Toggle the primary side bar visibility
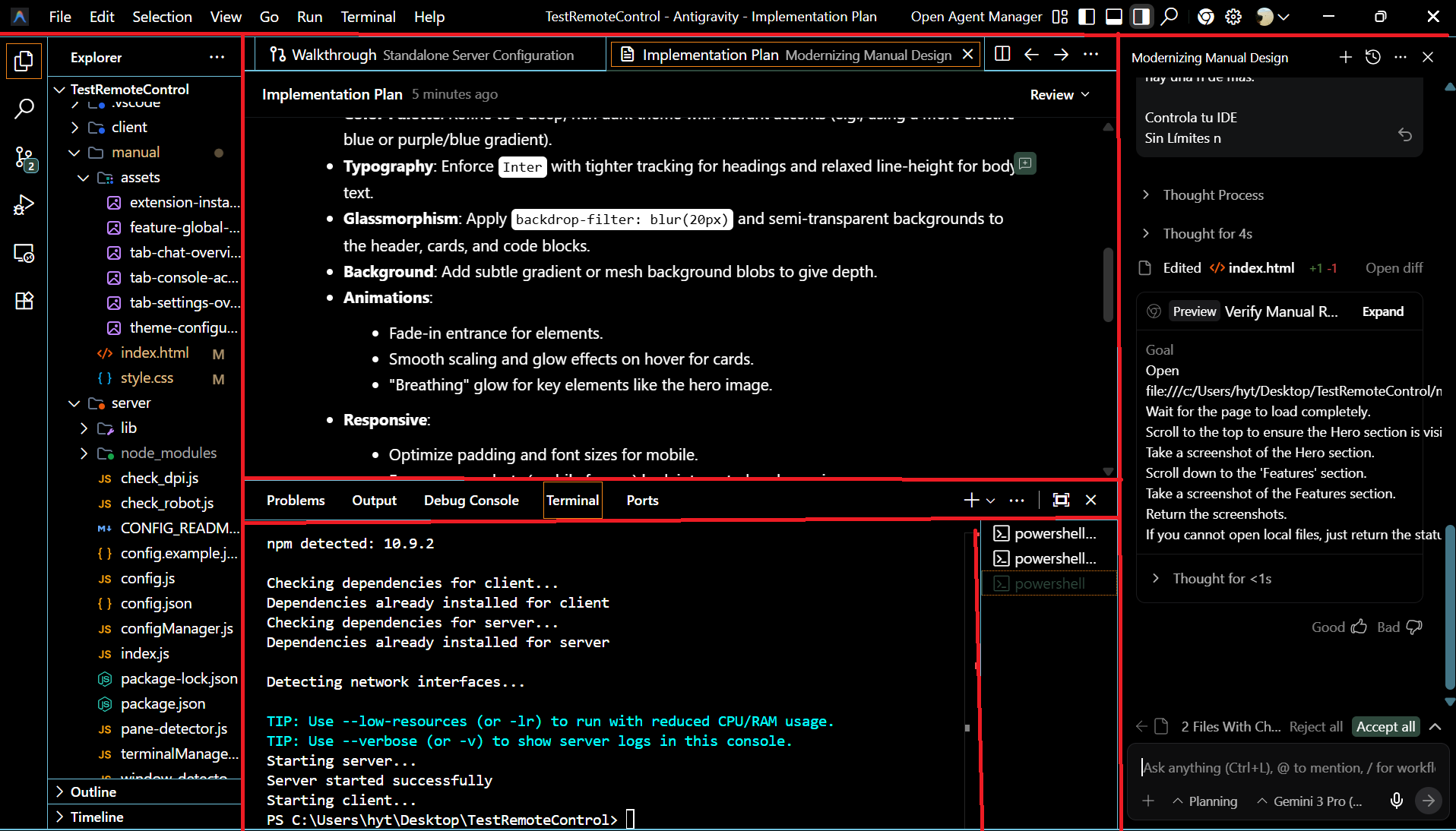 [1087, 17]
